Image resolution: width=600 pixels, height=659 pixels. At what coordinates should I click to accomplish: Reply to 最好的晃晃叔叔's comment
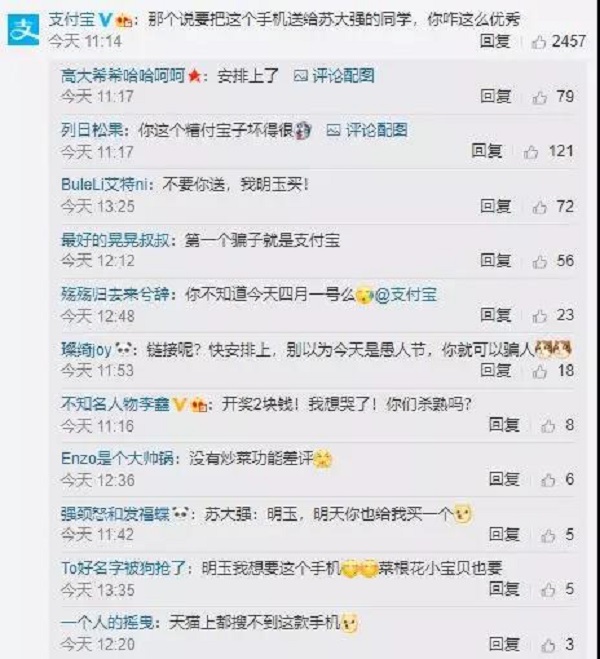[x=495, y=261]
